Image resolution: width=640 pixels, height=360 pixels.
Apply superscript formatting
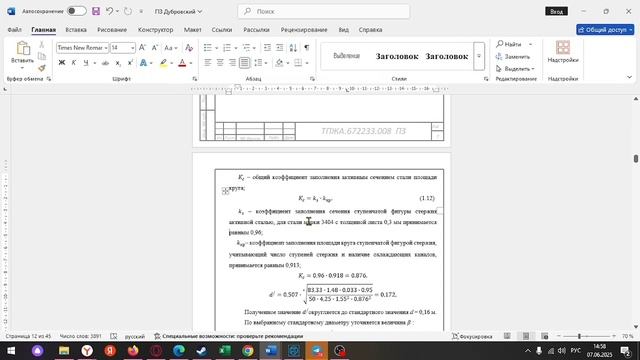[x=130, y=62]
